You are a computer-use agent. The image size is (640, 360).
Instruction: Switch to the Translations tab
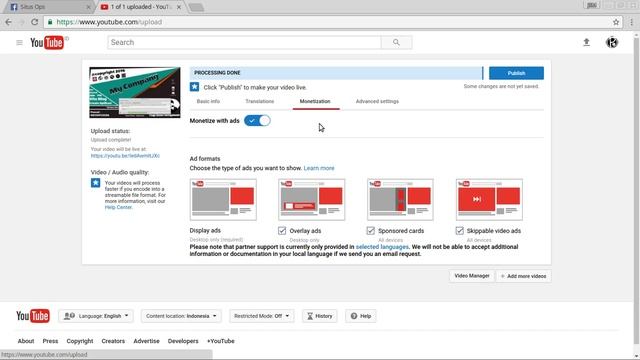(x=260, y=101)
